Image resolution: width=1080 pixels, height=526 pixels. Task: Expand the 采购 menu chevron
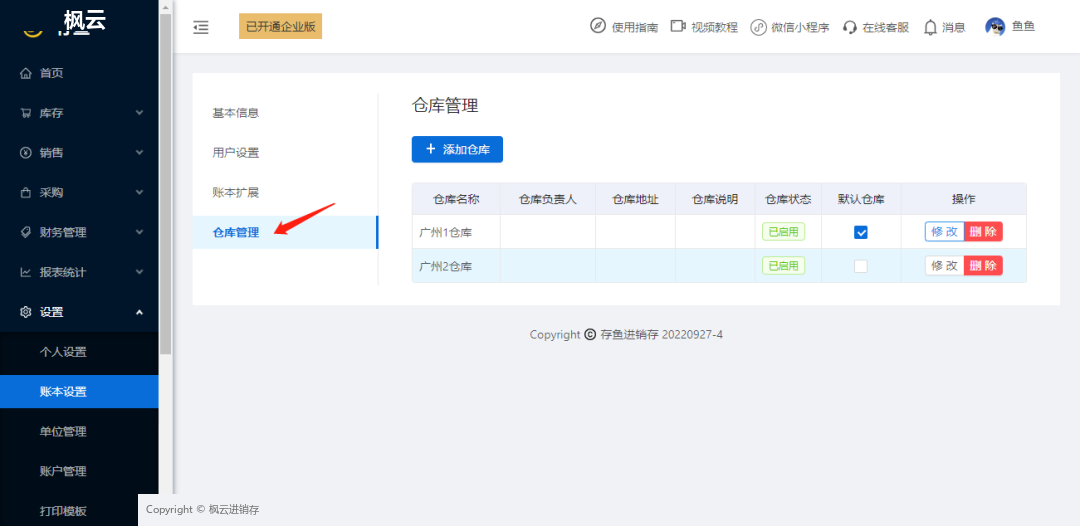pyautogui.click(x=139, y=193)
